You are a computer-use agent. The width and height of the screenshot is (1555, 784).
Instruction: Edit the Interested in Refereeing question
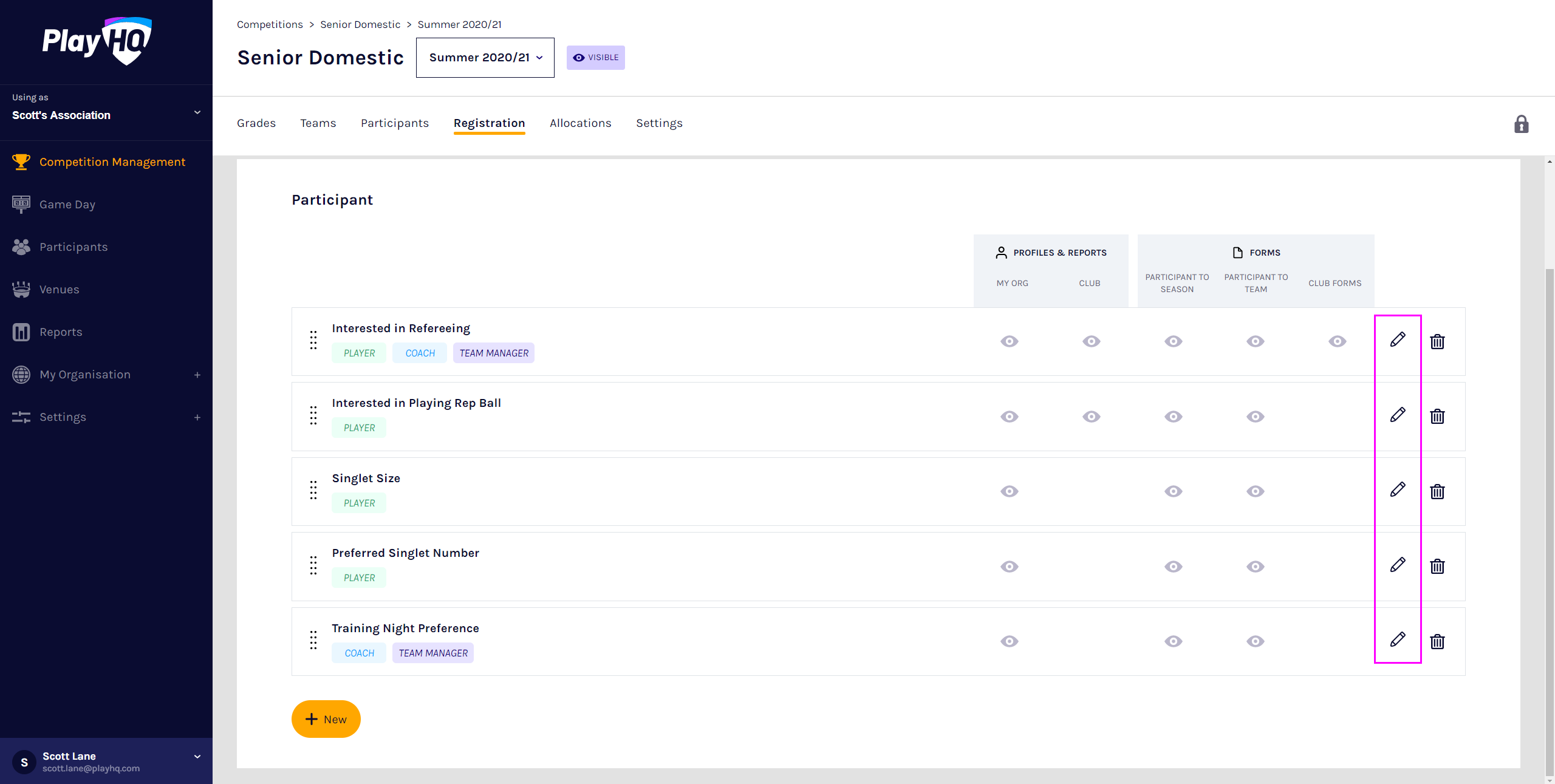[1398, 339]
